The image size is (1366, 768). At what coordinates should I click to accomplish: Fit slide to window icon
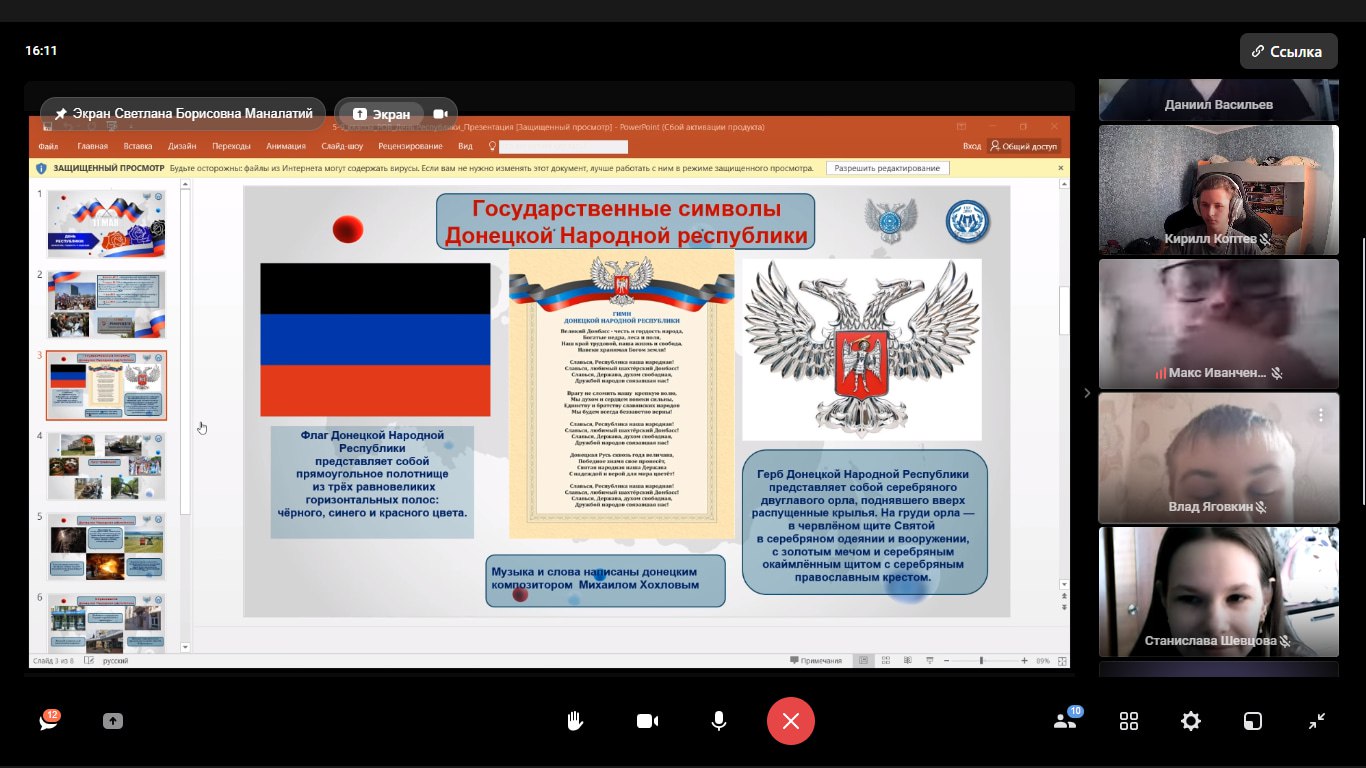tap(1062, 661)
